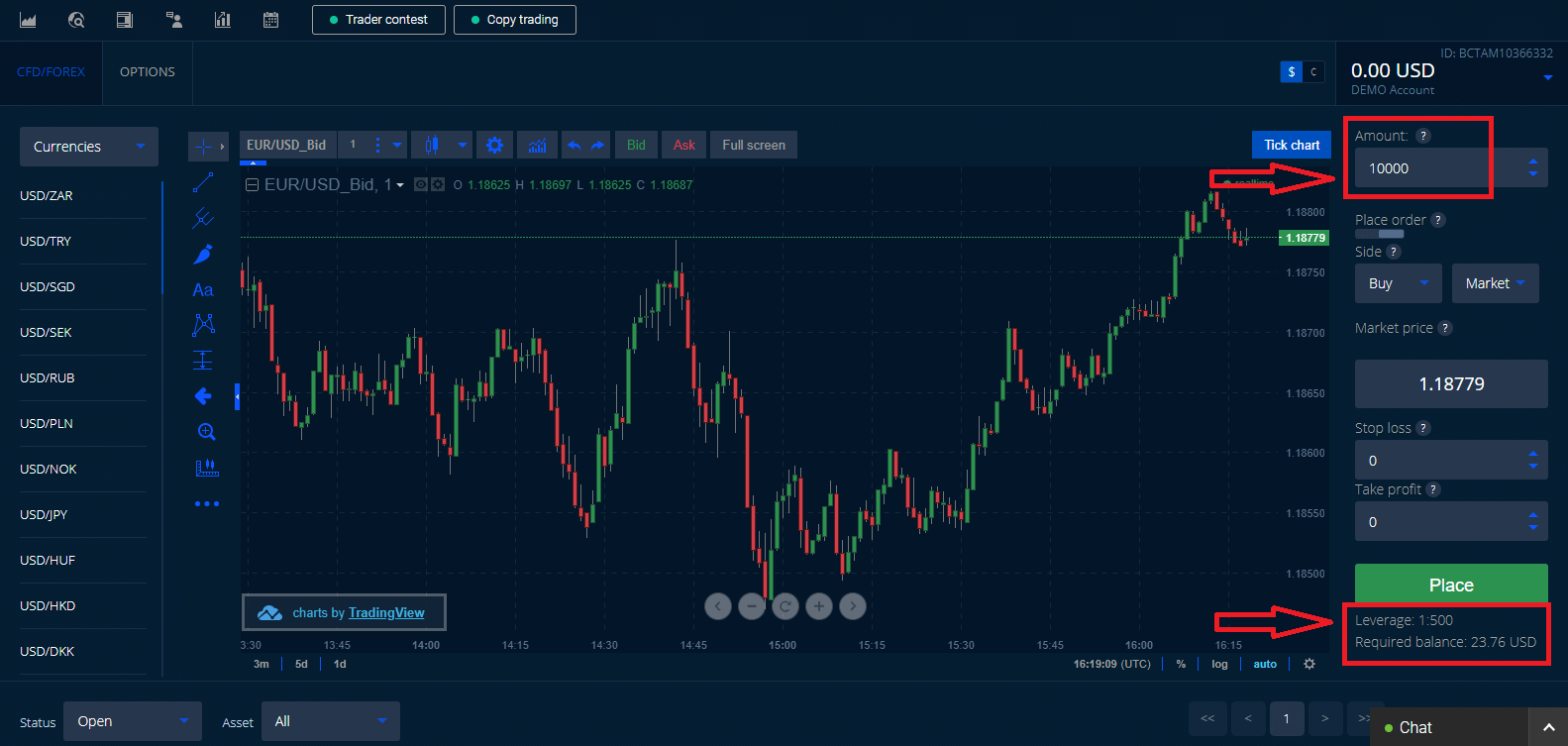Click the green Place button
This screenshot has height=746, width=1568.
[x=1451, y=585]
